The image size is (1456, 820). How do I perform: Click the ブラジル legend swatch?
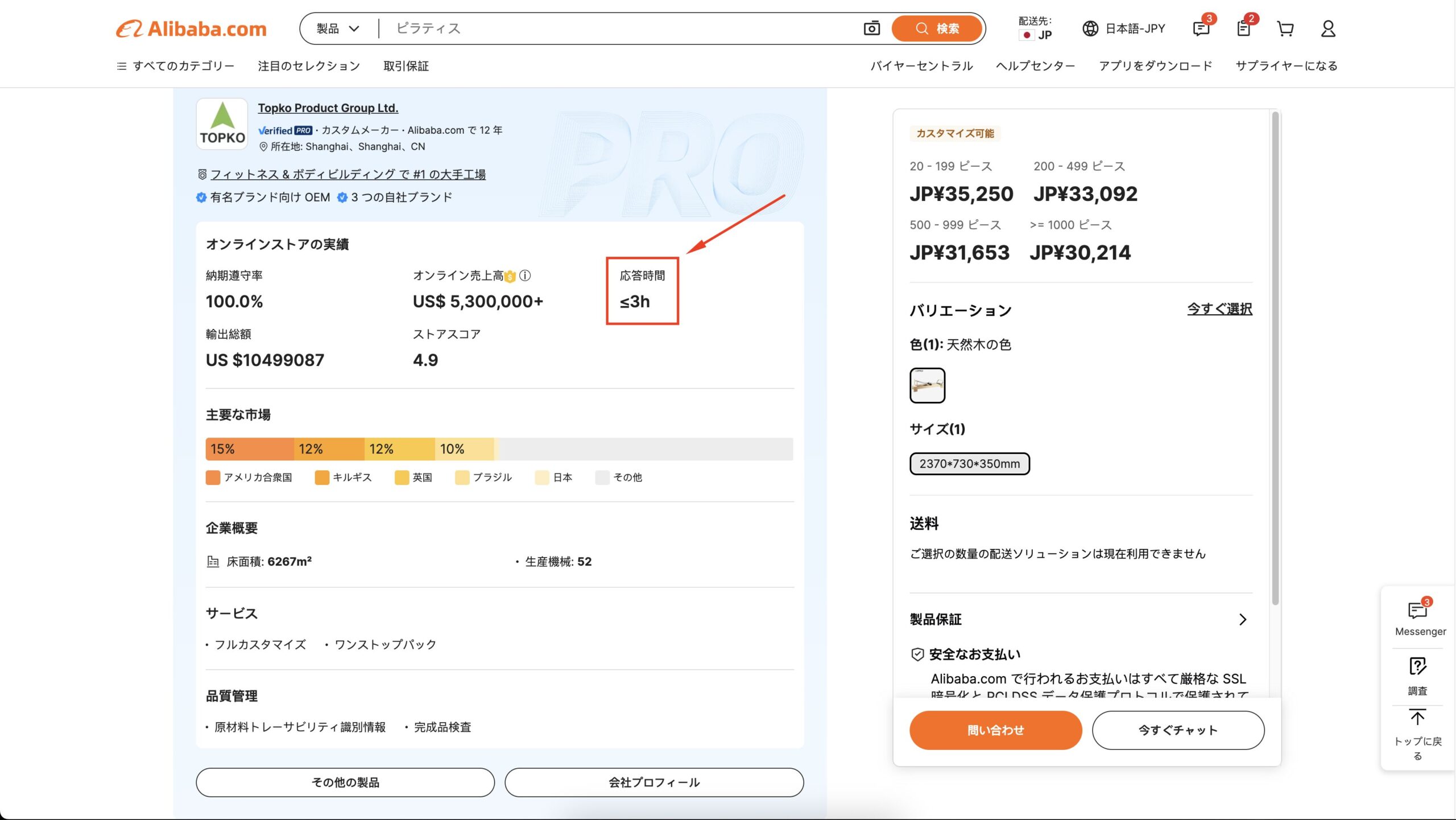point(462,477)
